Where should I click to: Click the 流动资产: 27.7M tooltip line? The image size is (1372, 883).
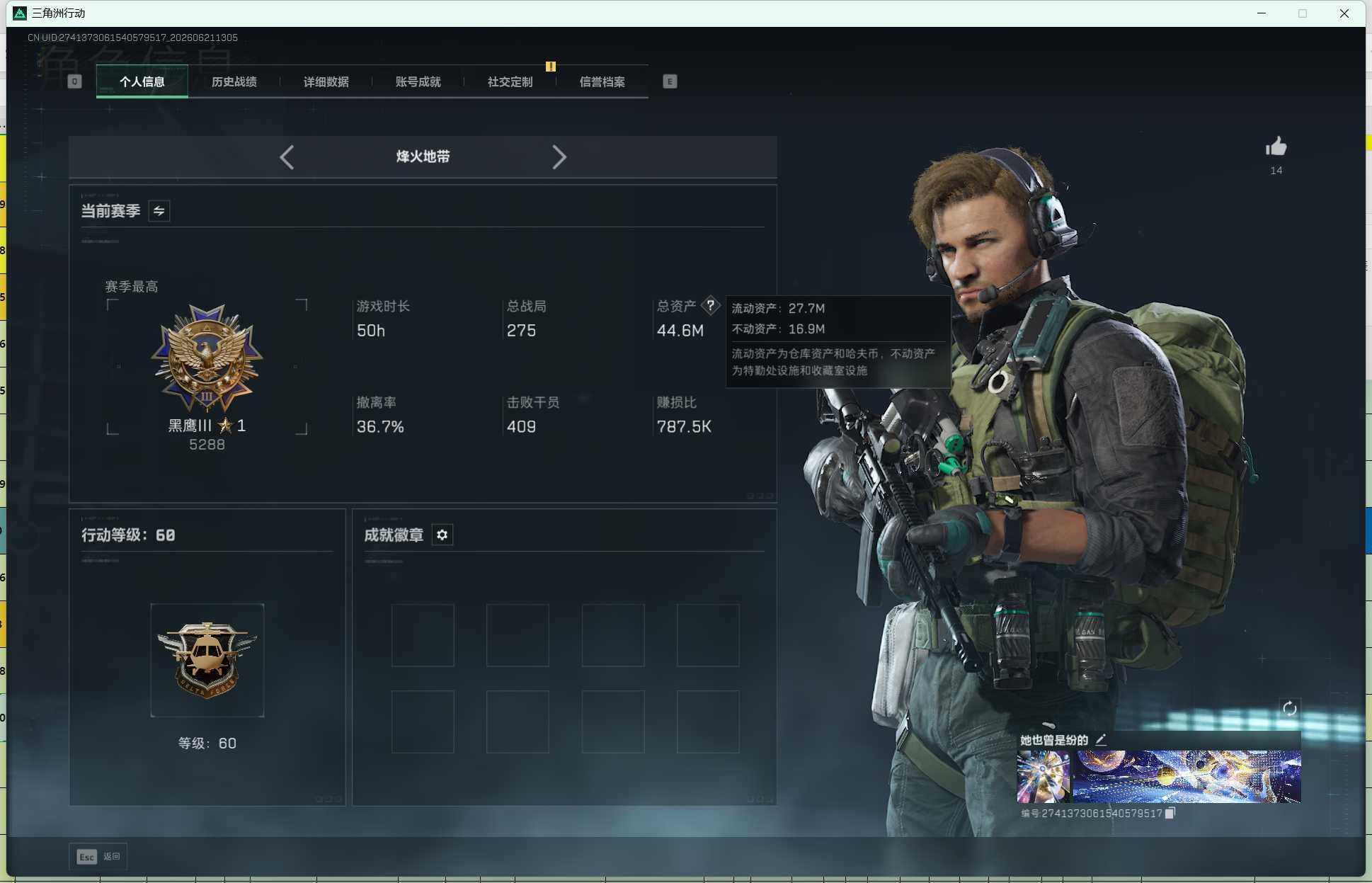pos(778,308)
